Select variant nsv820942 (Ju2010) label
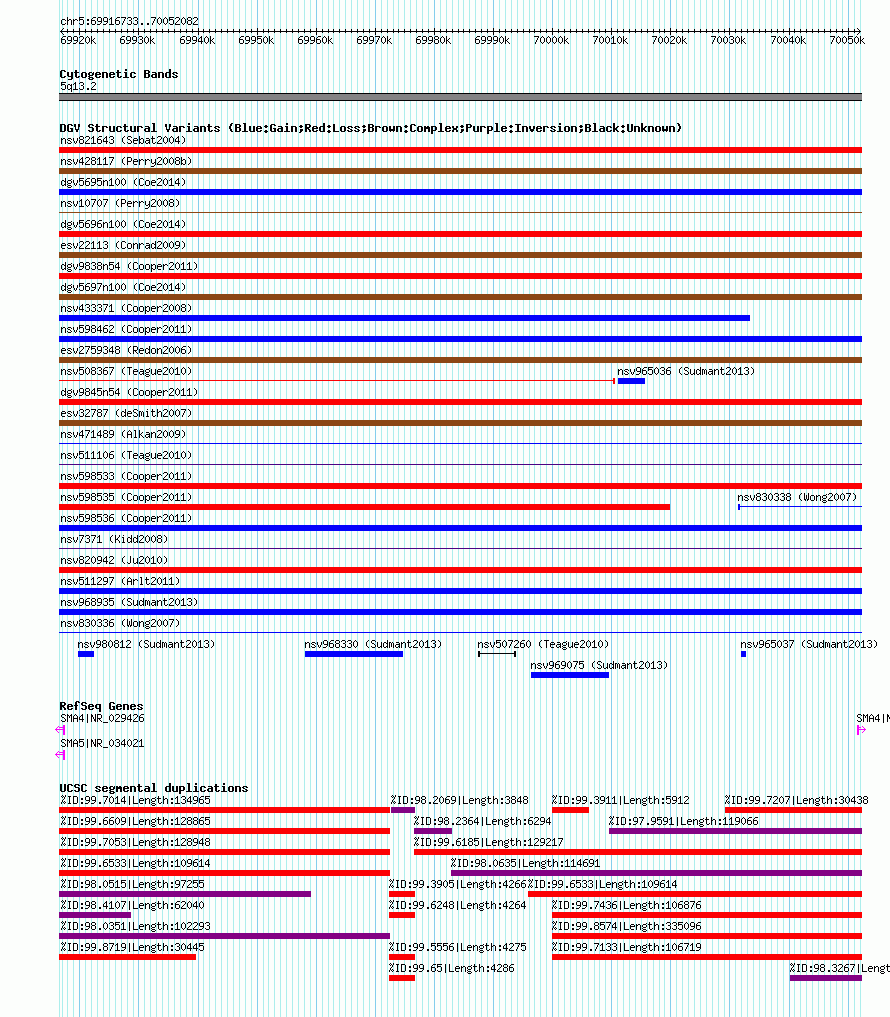The width and height of the screenshot is (890, 1017). coord(114,560)
